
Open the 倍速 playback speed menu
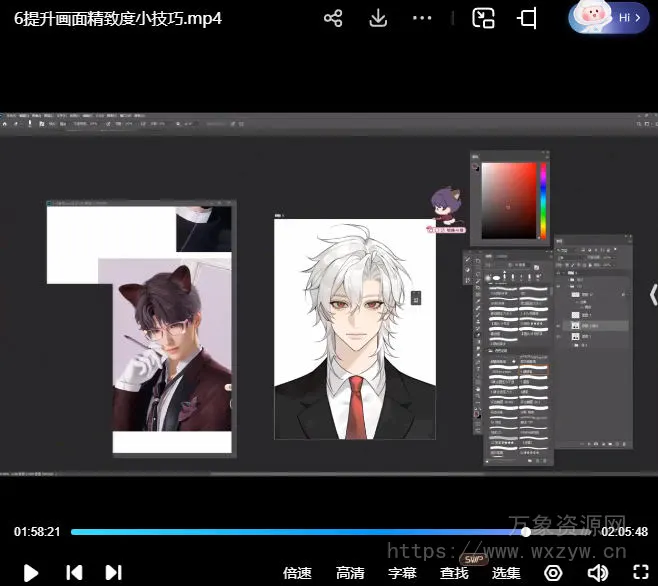point(297,573)
